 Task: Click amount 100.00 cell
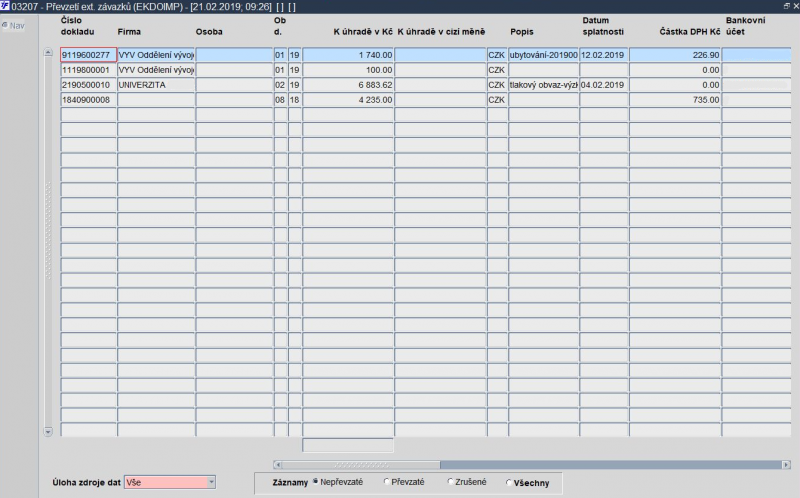[348, 70]
